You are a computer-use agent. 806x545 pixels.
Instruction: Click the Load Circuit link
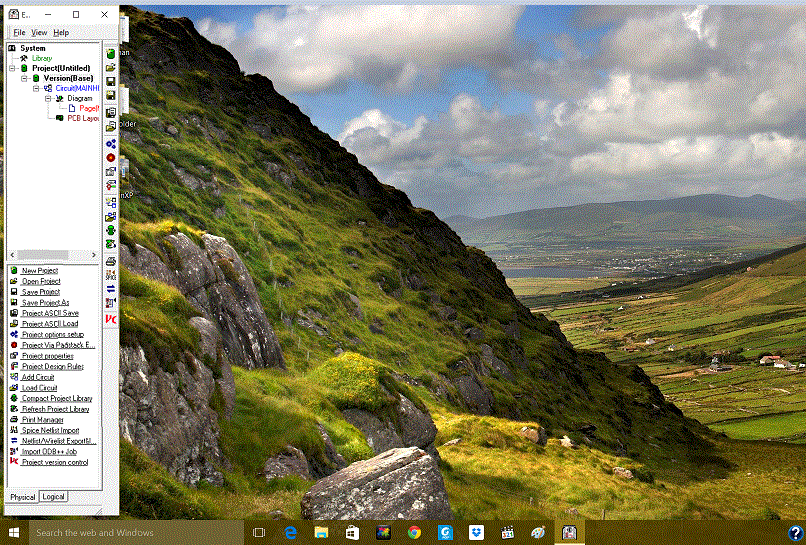point(40,388)
